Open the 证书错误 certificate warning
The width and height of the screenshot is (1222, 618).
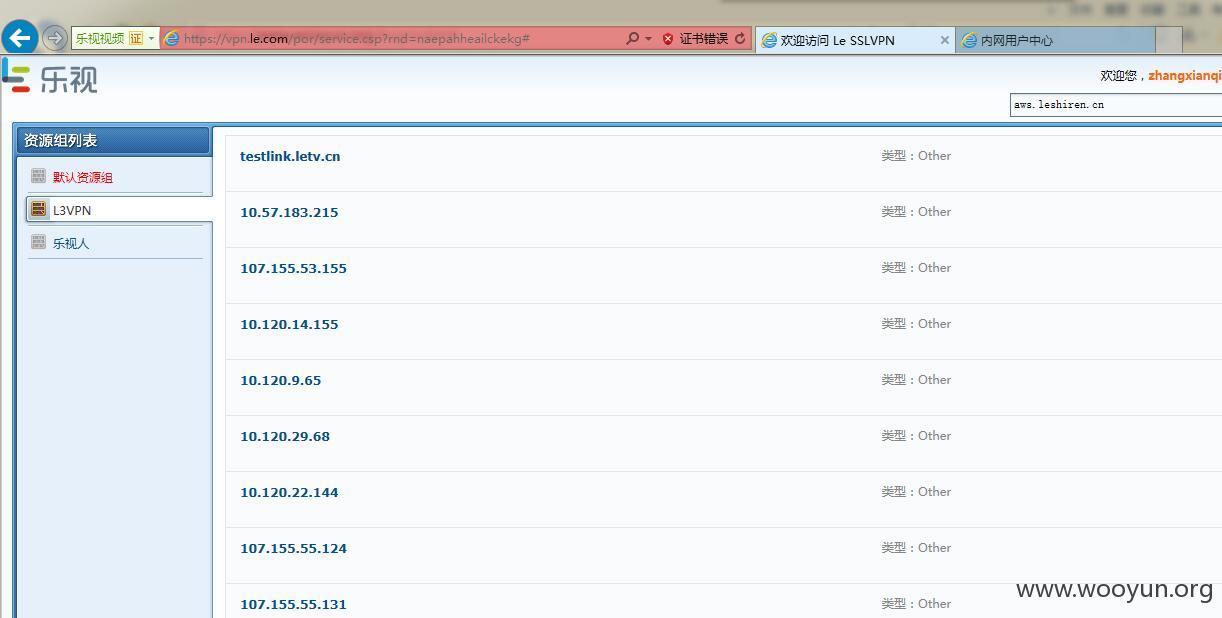click(x=704, y=39)
